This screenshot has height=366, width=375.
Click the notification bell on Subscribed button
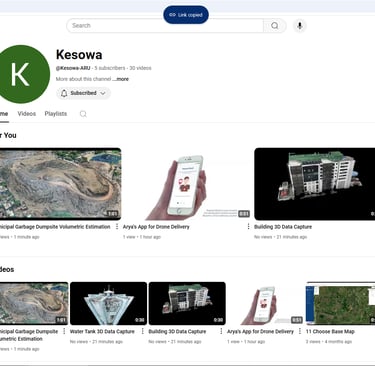64,93
